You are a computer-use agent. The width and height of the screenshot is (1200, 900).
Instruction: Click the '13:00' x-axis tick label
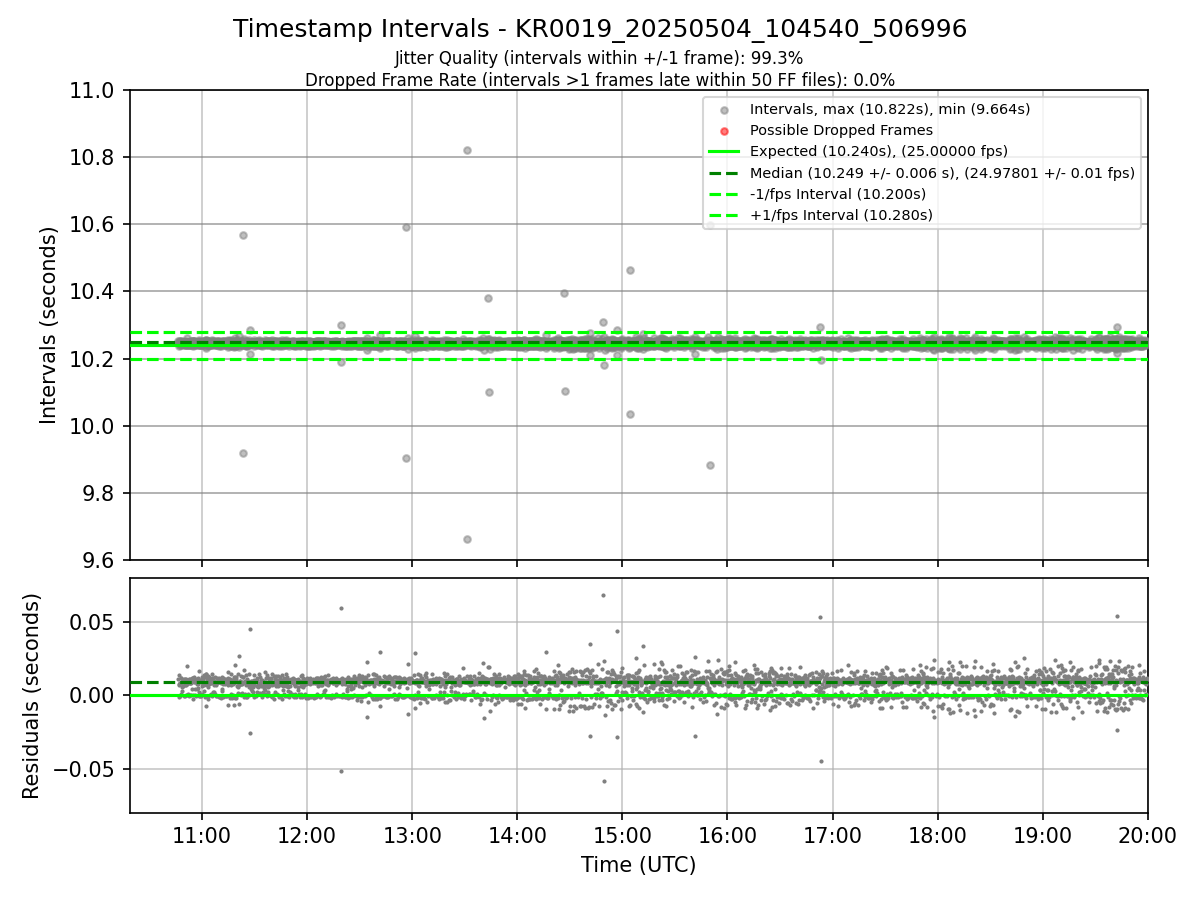(x=412, y=835)
